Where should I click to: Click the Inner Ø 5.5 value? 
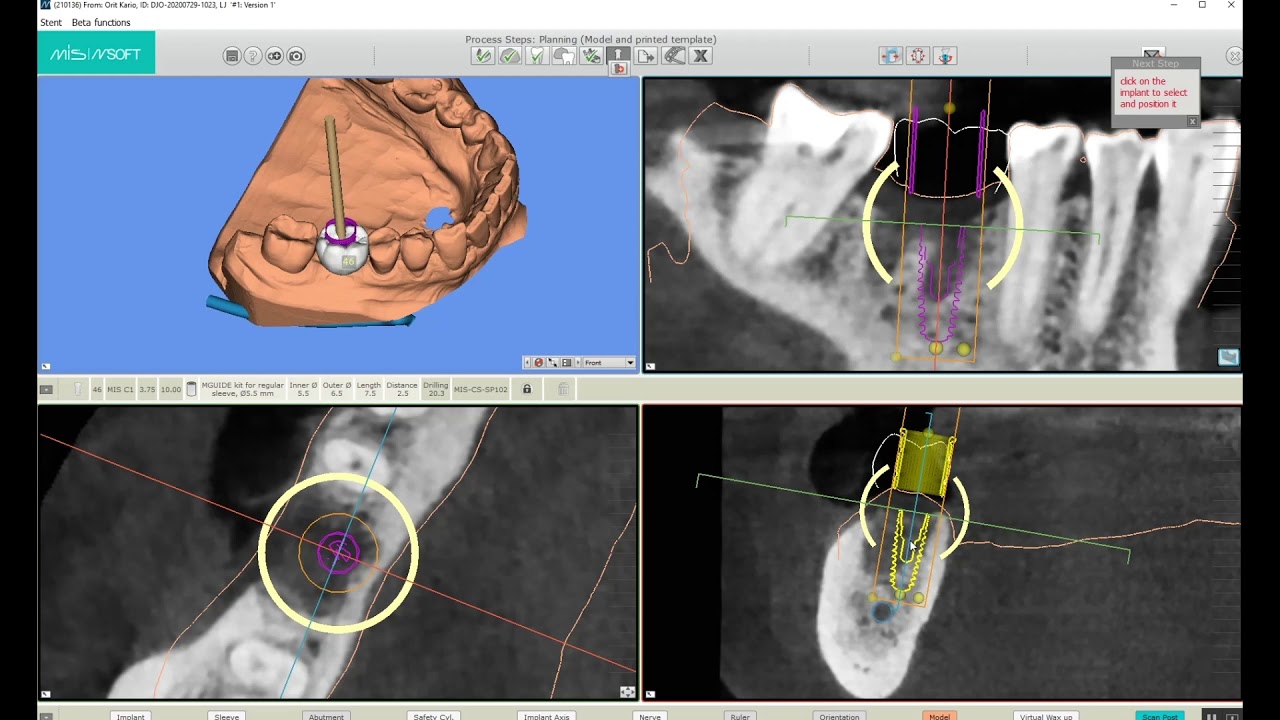303,389
